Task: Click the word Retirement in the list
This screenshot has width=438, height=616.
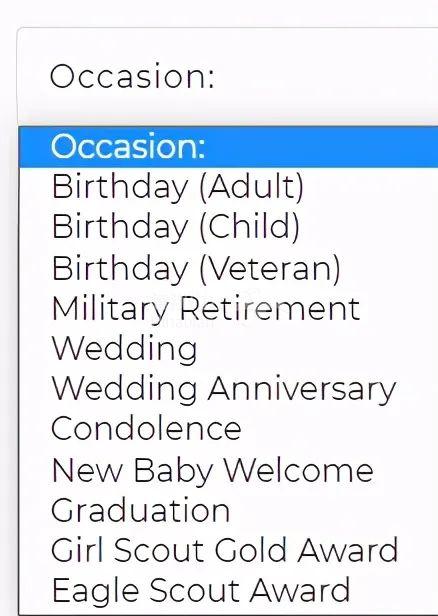Action: 269,309
